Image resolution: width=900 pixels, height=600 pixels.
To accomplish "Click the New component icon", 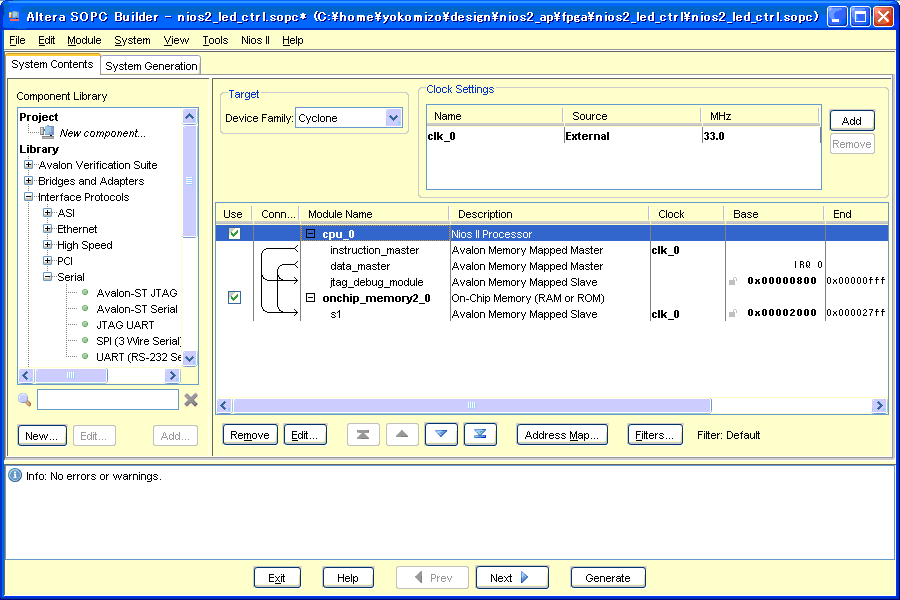I will pyautogui.click(x=47, y=133).
